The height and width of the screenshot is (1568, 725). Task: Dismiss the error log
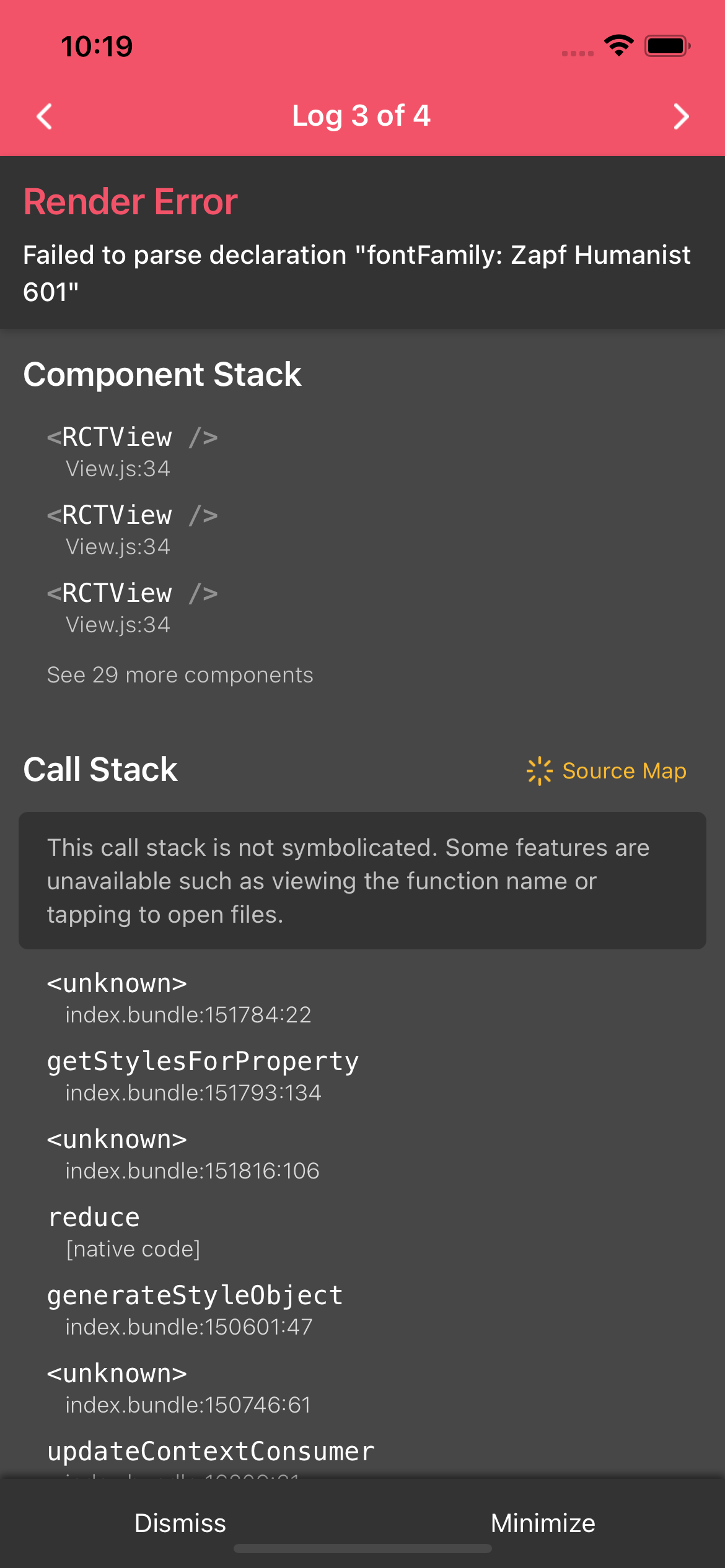180,1523
